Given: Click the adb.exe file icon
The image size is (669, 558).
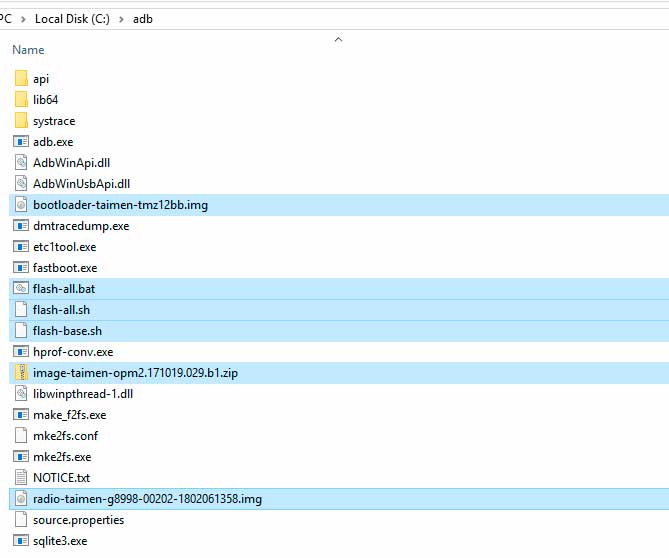Looking at the screenshot, I should 21,142.
